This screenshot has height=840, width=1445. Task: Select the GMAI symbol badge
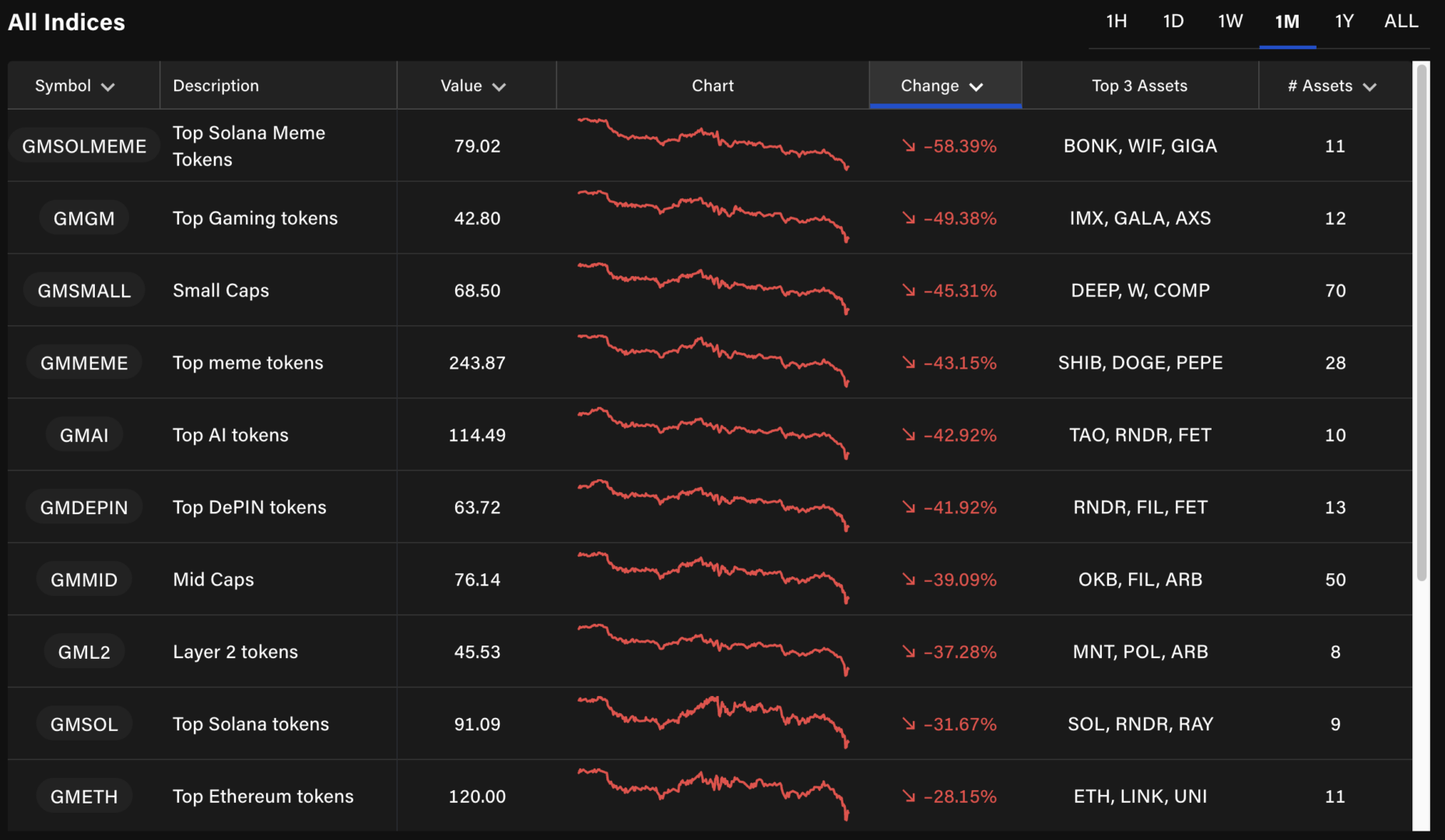pyautogui.click(x=84, y=435)
